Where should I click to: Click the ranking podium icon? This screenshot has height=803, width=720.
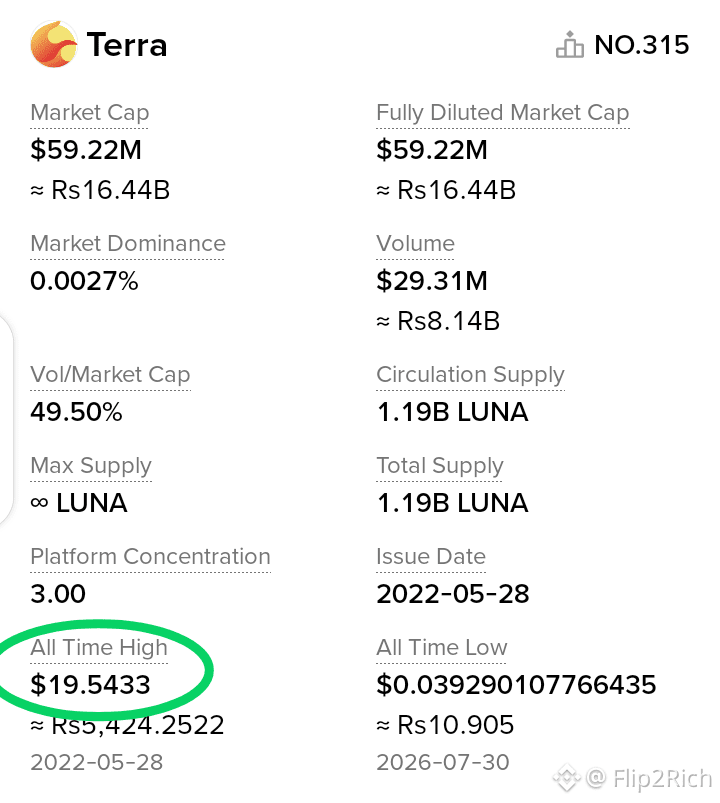click(x=570, y=45)
